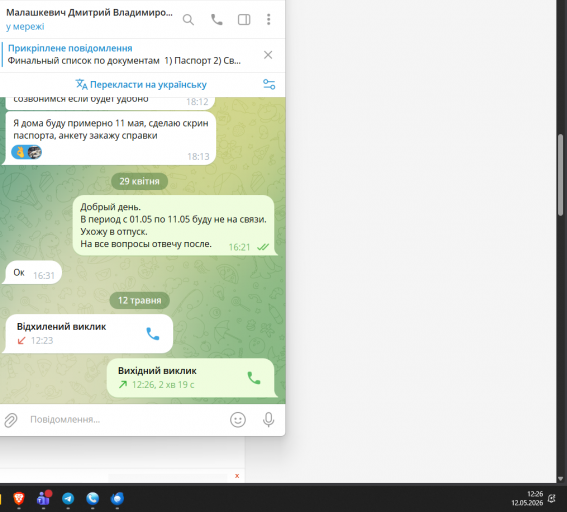This screenshot has height=512, width=567.
Task: Click the scrollbar down arrow in background window
Action: click(560, 479)
